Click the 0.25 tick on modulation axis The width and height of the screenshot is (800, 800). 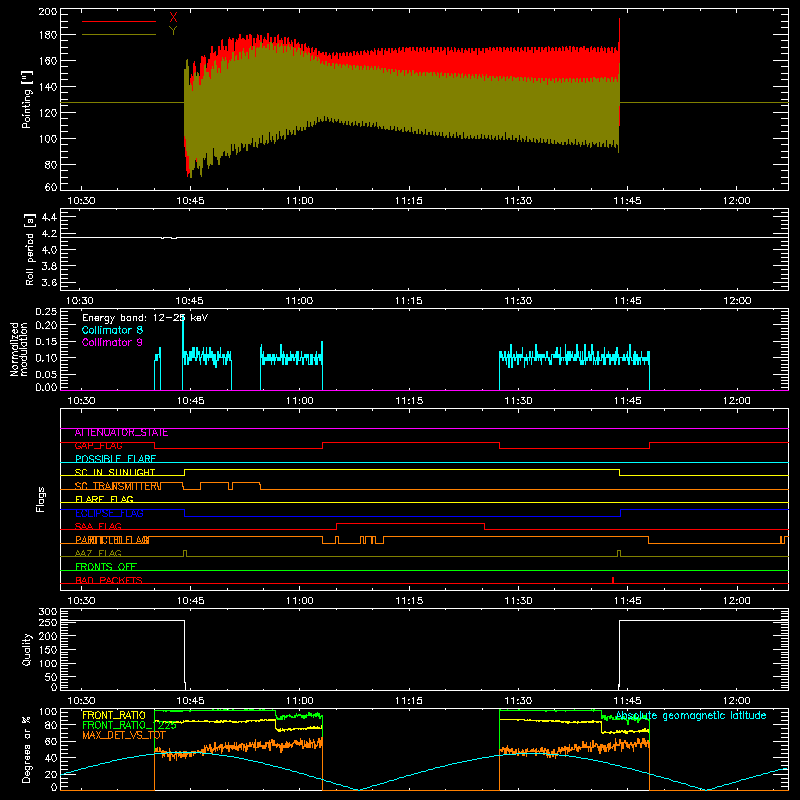(46, 312)
